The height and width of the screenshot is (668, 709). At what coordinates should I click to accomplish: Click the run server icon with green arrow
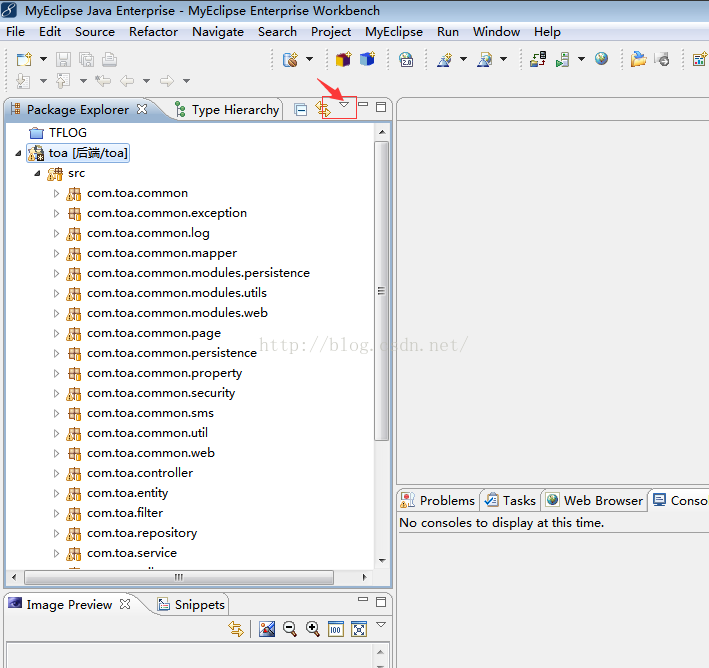click(562, 60)
